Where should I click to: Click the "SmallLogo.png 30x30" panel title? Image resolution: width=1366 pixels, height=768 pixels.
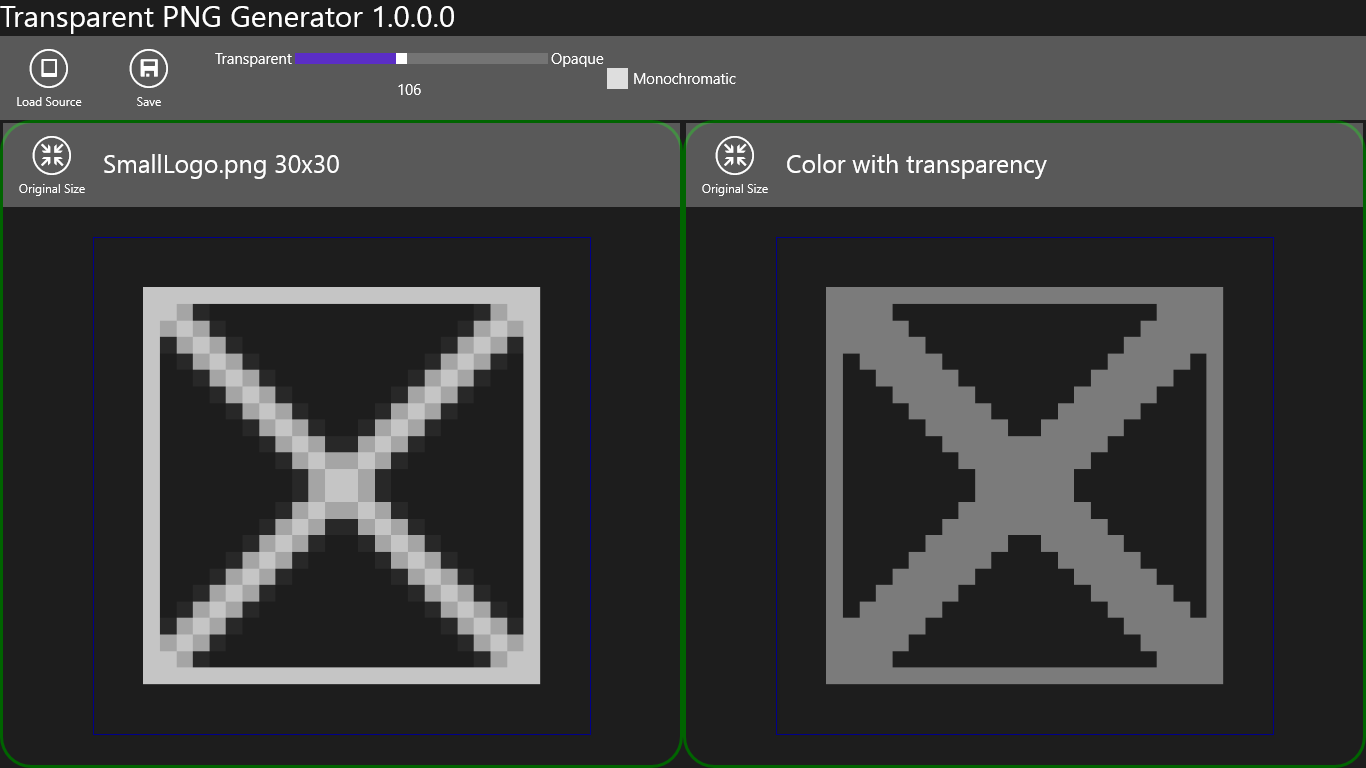pos(221,165)
